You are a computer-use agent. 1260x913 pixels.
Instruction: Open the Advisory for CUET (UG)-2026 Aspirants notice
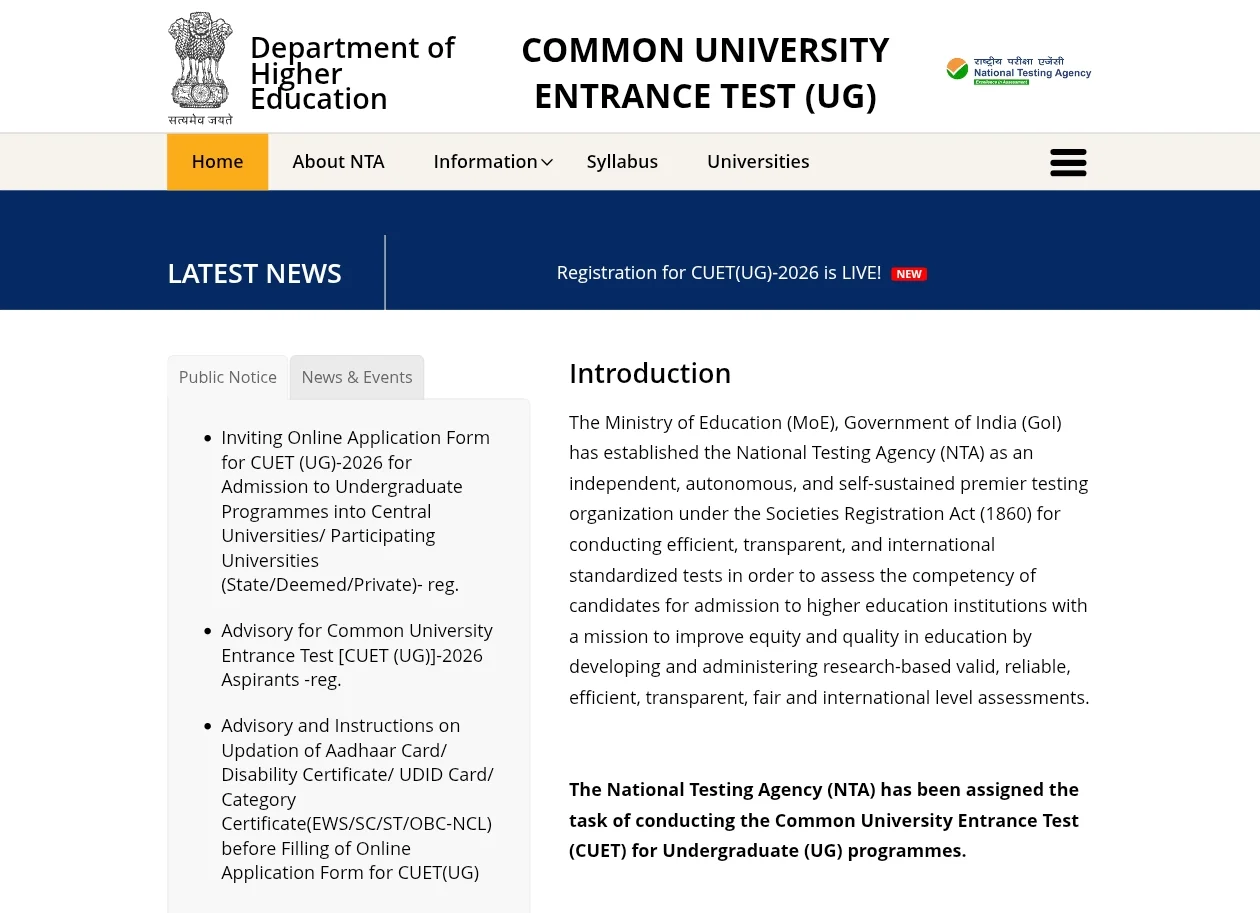[356, 655]
